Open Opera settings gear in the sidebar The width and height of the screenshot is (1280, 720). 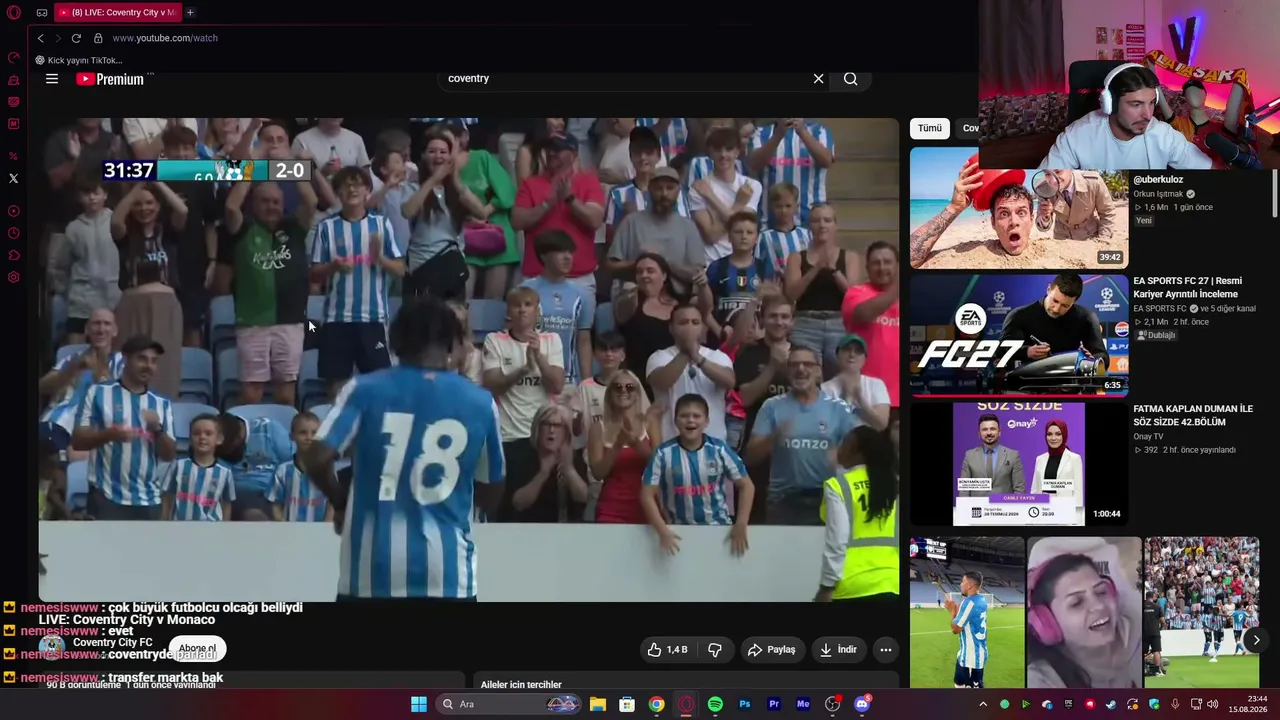14,277
